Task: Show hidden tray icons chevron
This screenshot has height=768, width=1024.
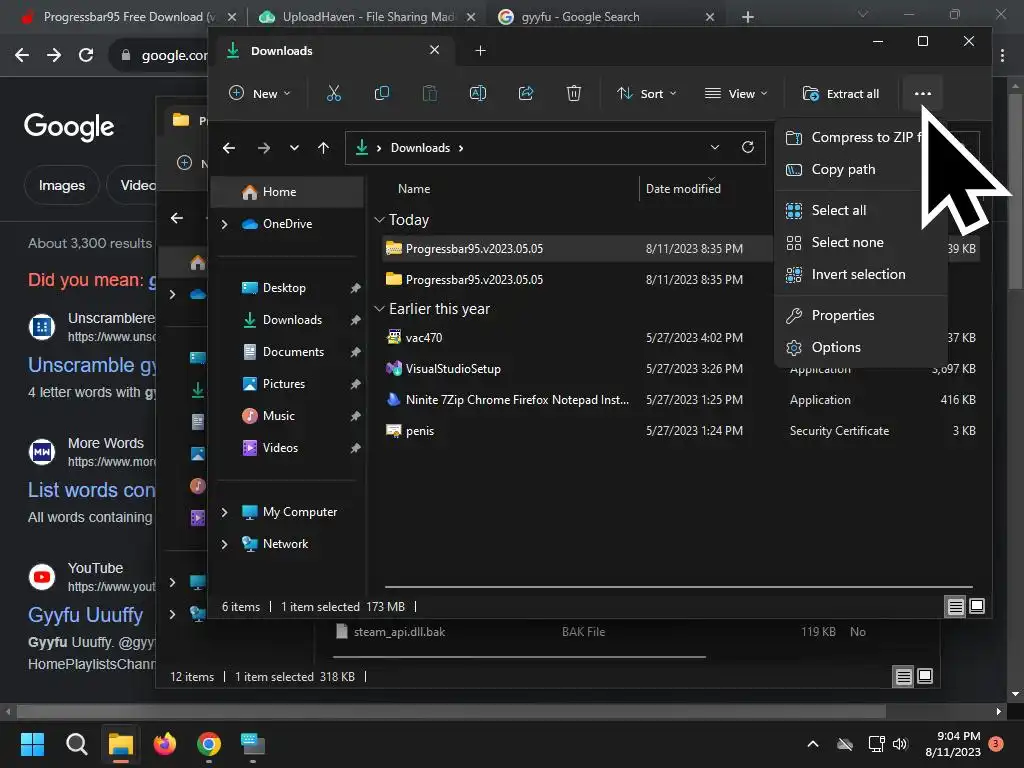Action: (x=813, y=744)
